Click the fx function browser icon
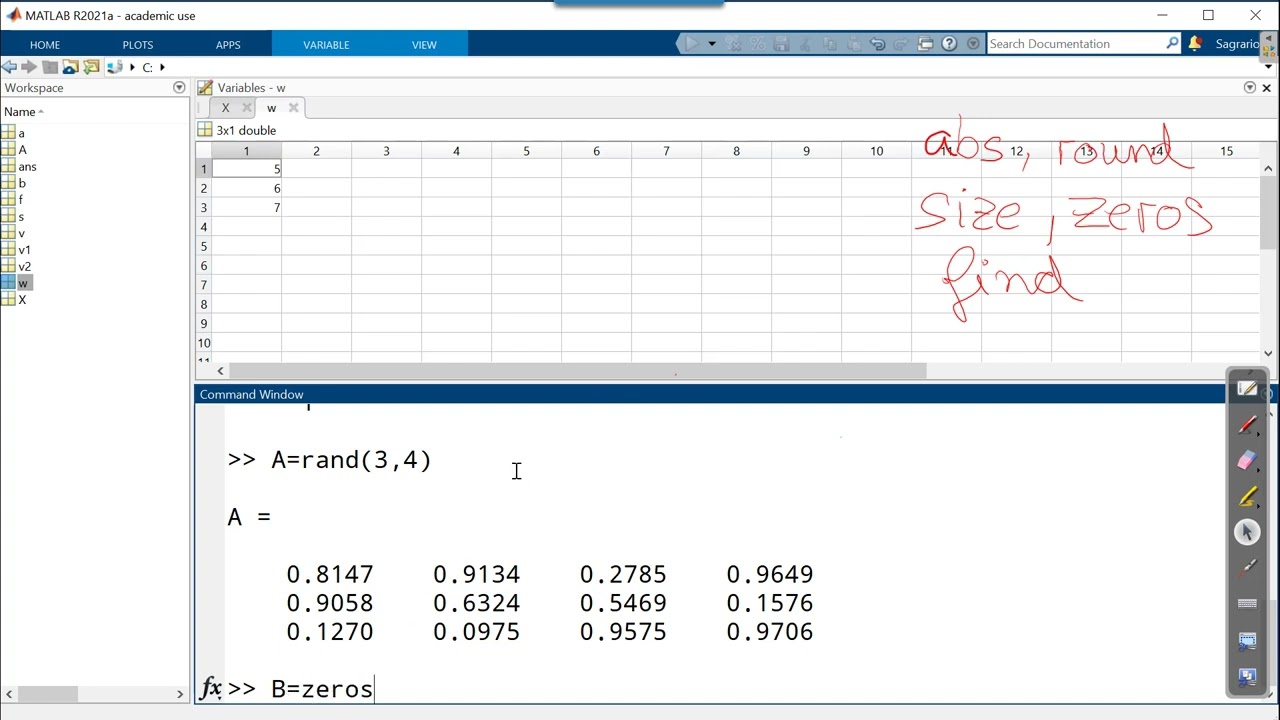Screen dimensions: 1280x720 click(x=211, y=688)
